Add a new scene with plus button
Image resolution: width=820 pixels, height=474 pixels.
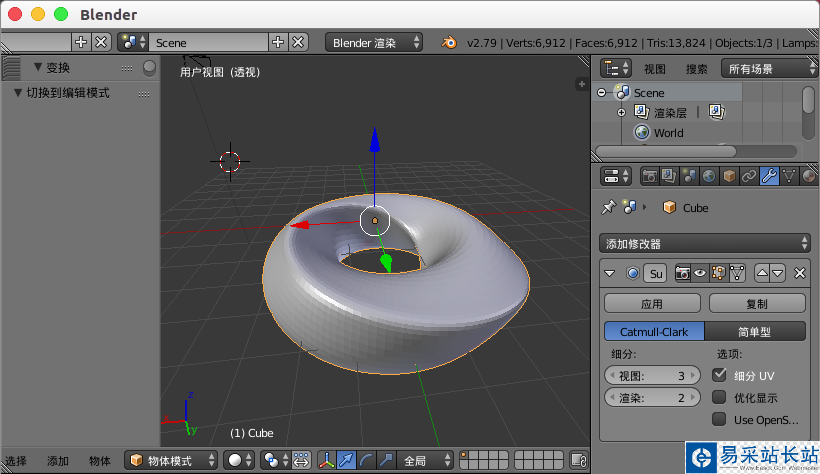(278, 42)
